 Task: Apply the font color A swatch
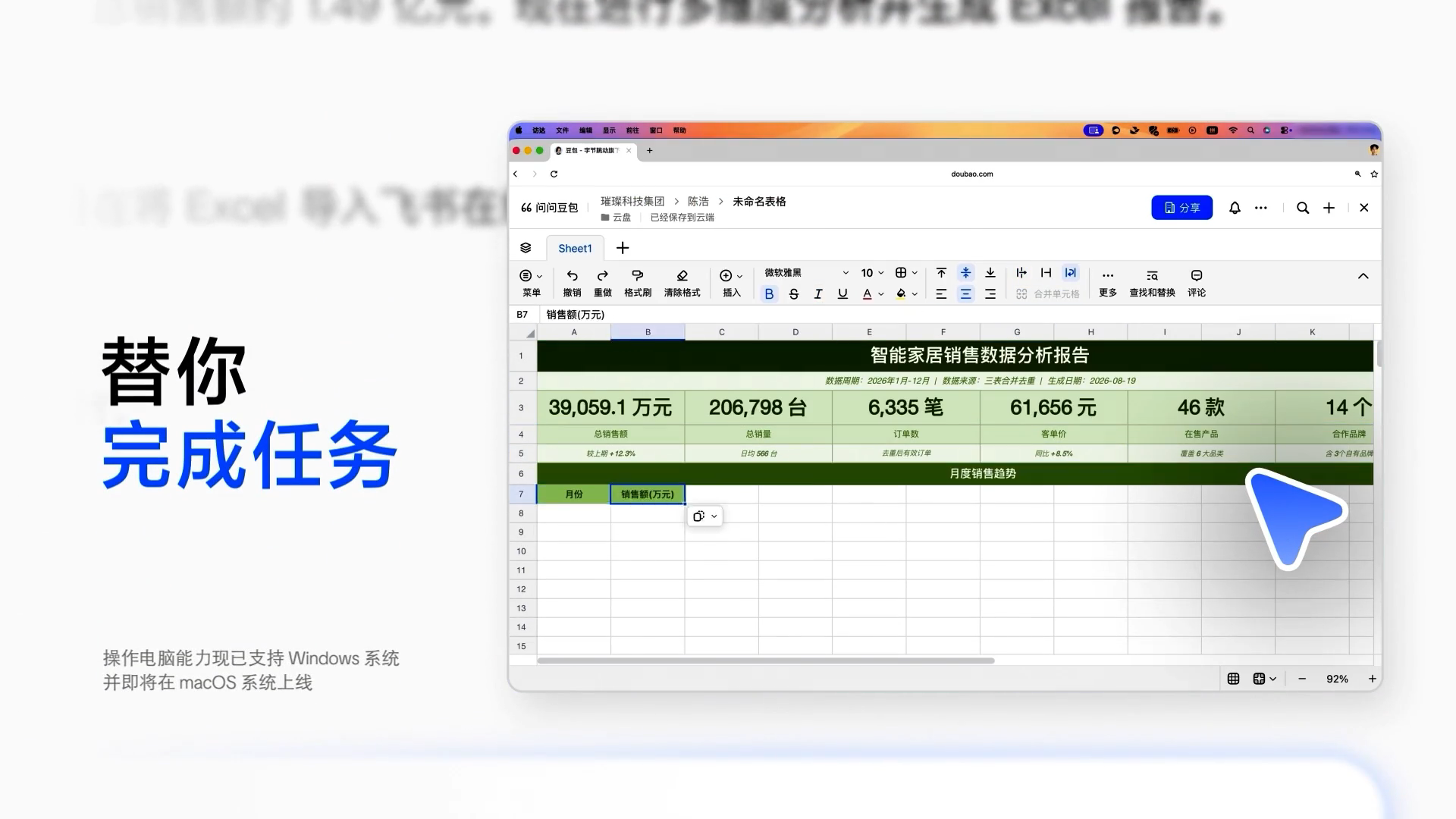tap(867, 294)
